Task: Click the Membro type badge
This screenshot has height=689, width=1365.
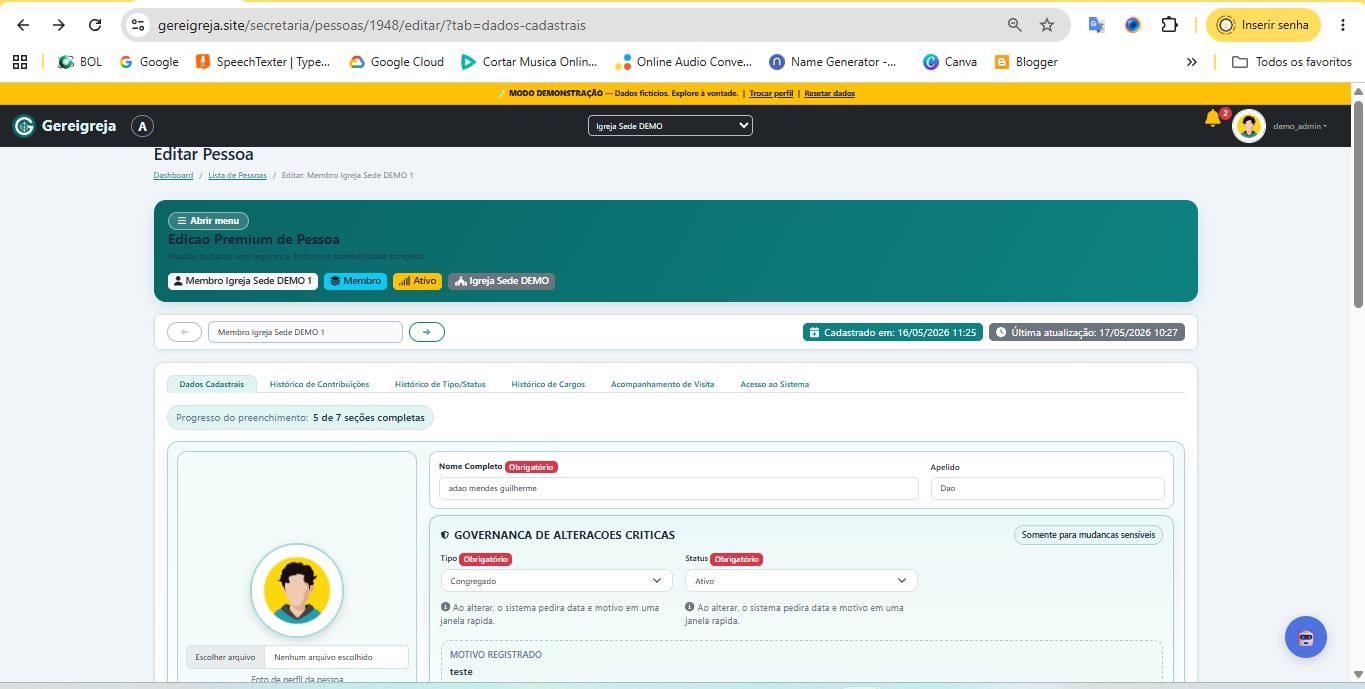Action: pyautogui.click(x=355, y=281)
